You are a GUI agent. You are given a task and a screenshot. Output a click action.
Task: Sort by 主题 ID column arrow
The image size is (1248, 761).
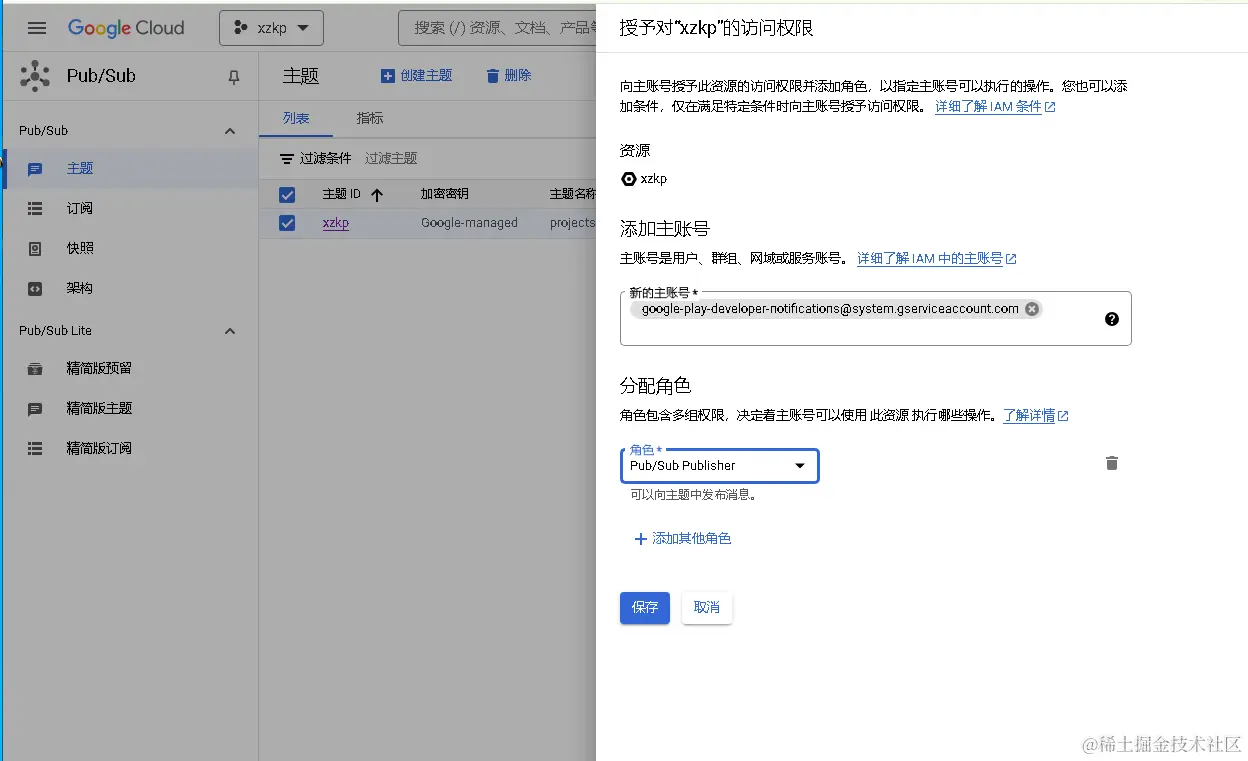pyautogui.click(x=377, y=195)
